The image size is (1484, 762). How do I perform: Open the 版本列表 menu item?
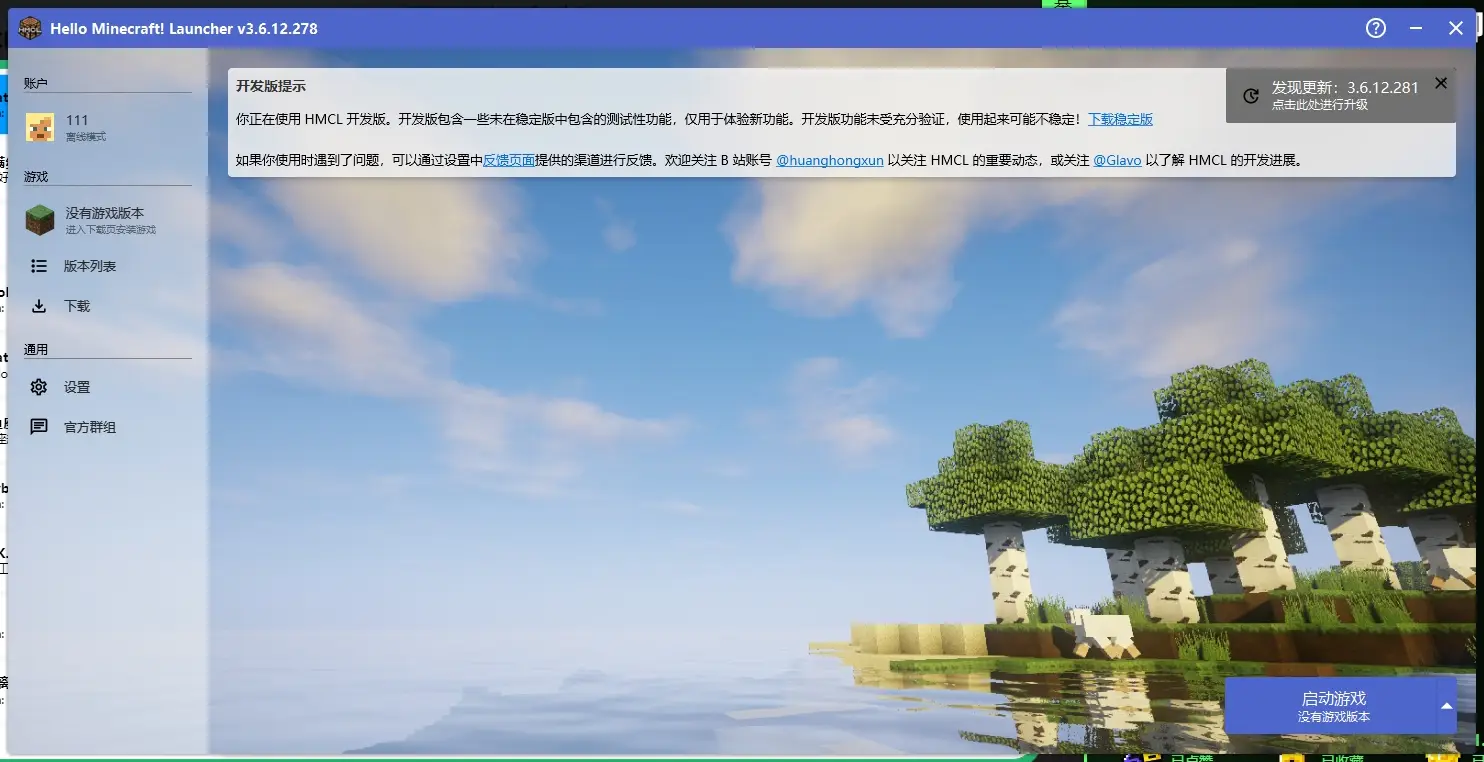[x=108, y=266]
